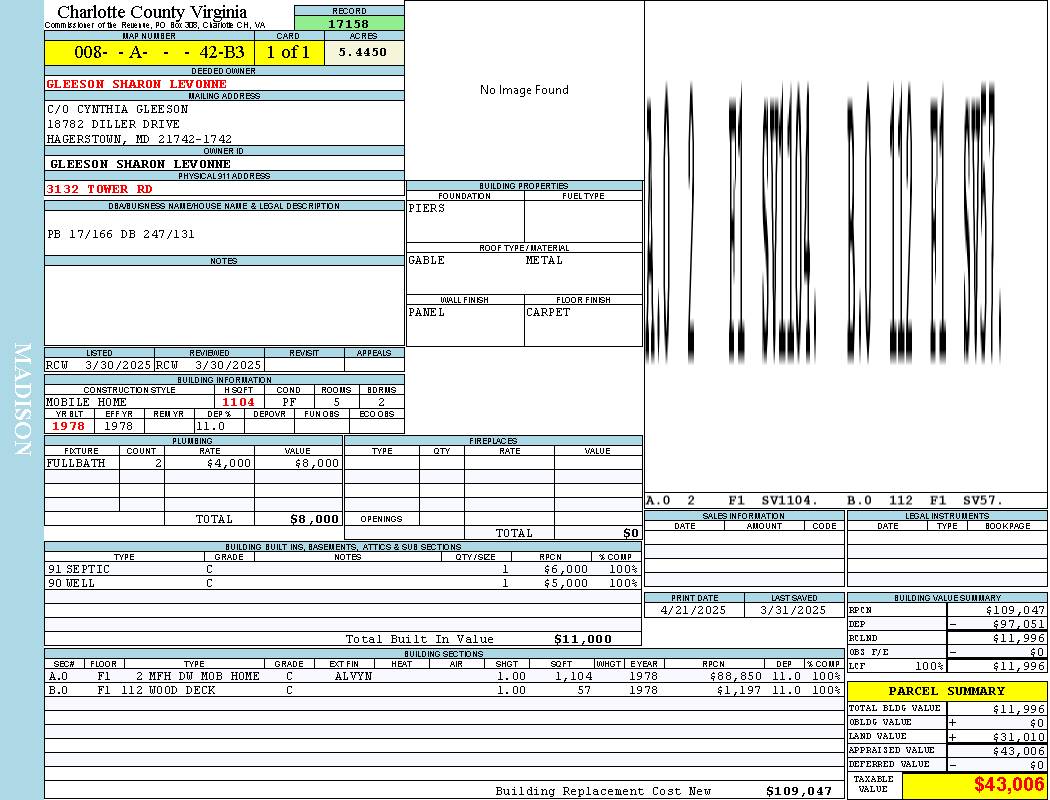The height and width of the screenshot is (800, 1050).
Task: Click the LAND VALUE $31,010
Action: 1018,736
